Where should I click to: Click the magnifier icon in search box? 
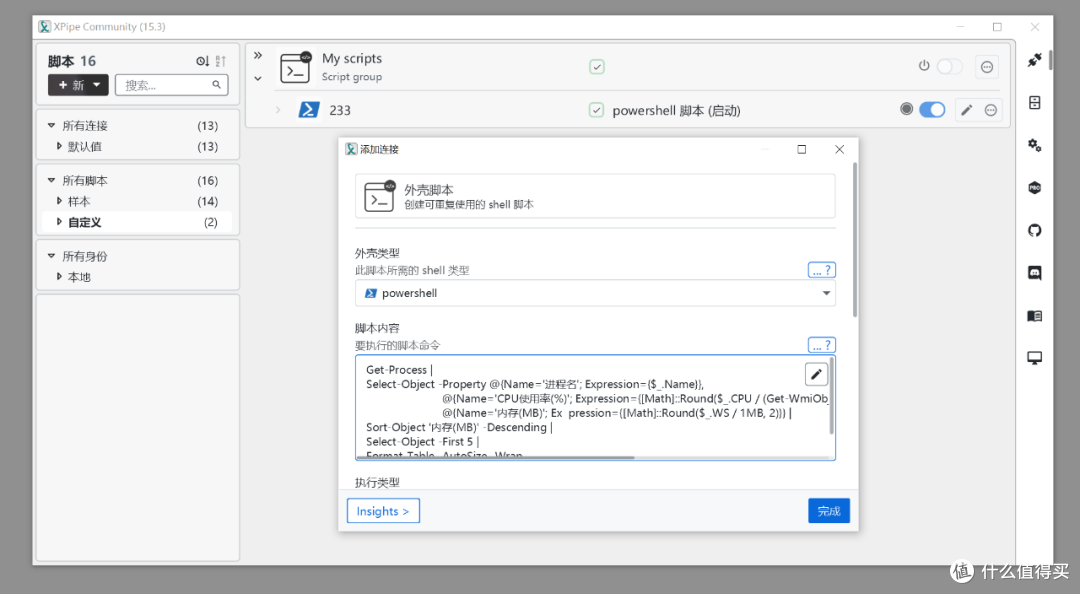216,85
